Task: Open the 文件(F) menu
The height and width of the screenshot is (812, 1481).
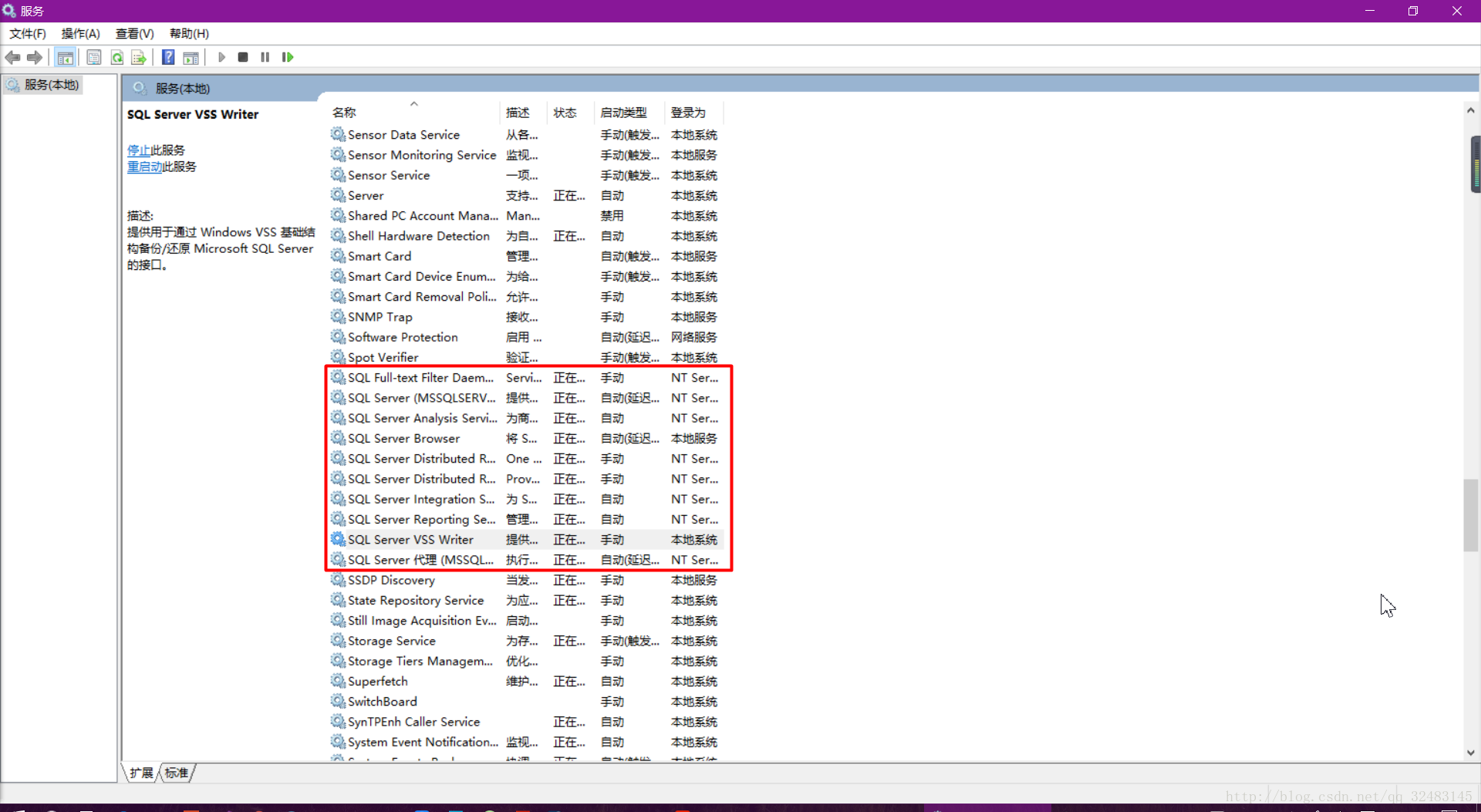Action: point(28,34)
